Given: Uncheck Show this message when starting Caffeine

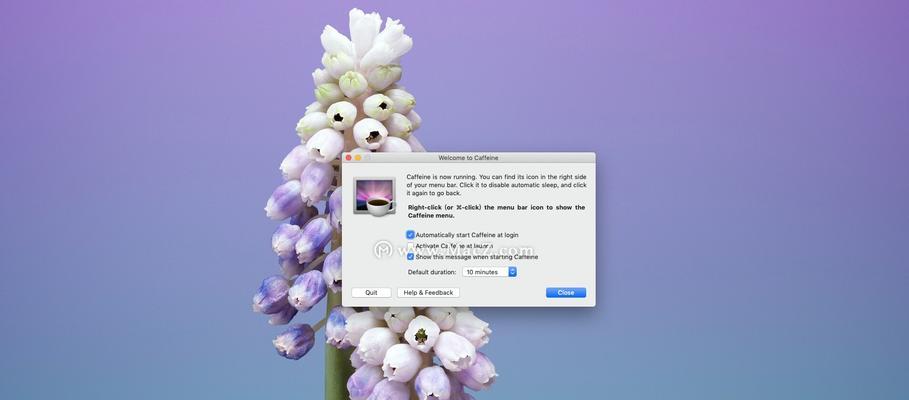Looking at the screenshot, I should tap(410, 256).
